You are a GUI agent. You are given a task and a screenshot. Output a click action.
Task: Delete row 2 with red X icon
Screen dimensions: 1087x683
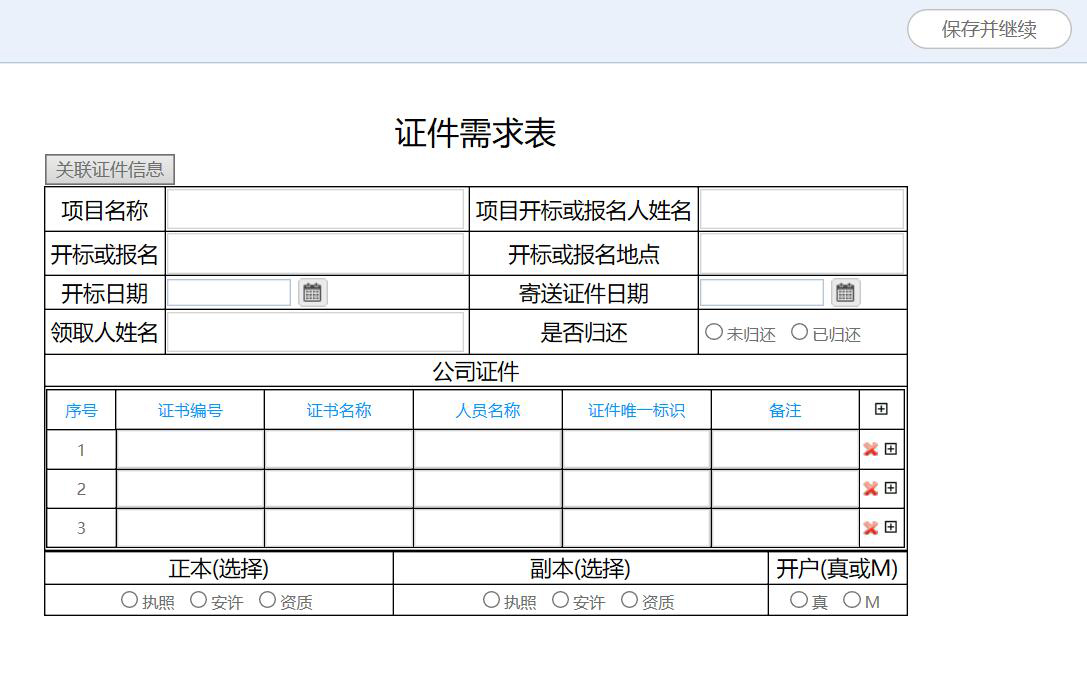coord(870,489)
